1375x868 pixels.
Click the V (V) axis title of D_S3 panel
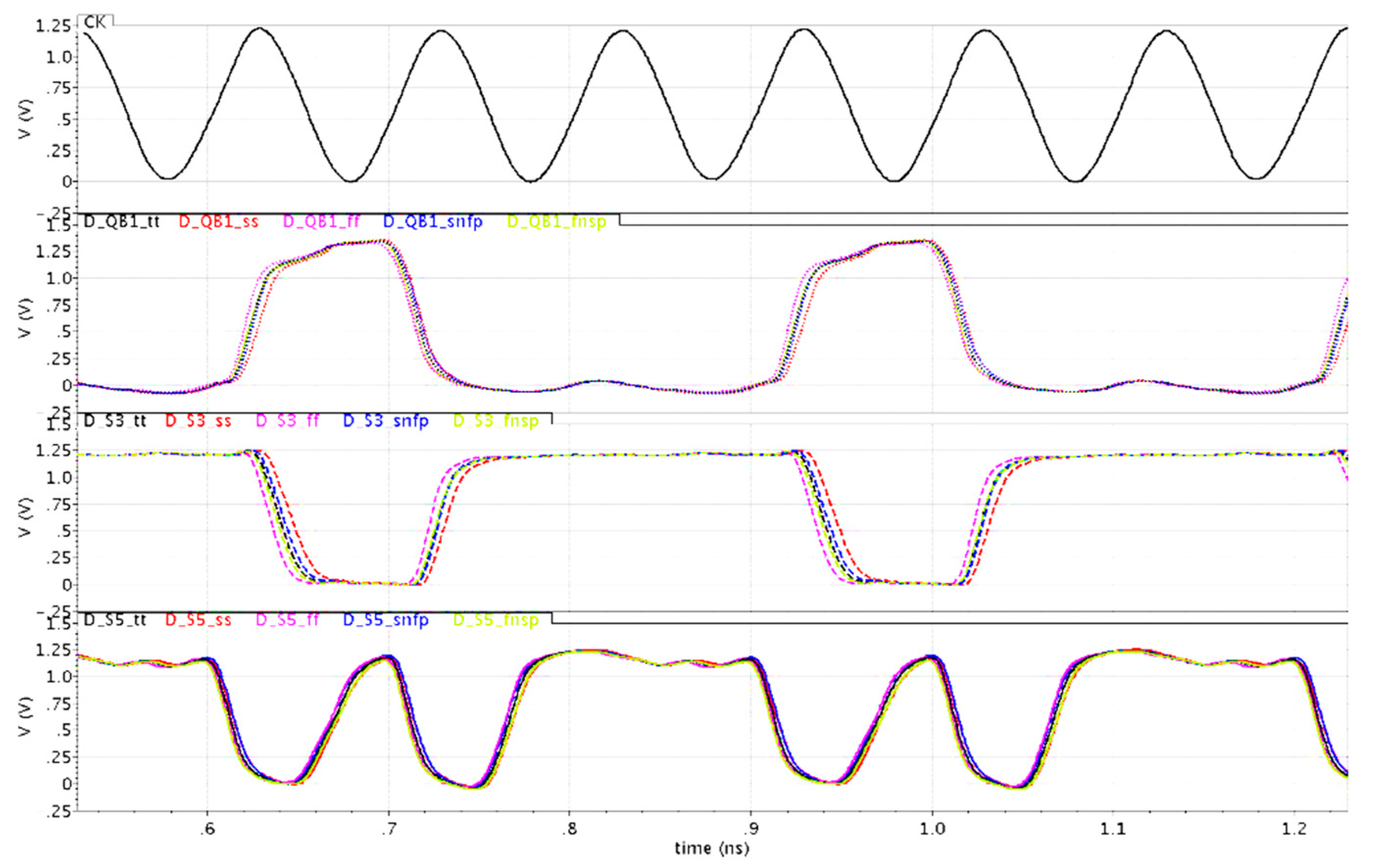click(x=25, y=518)
